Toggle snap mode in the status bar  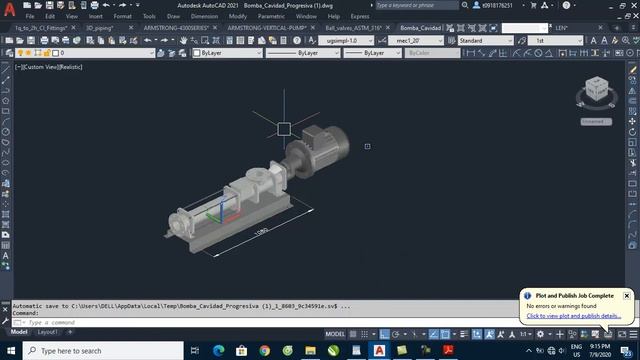(x=364, y=334)
